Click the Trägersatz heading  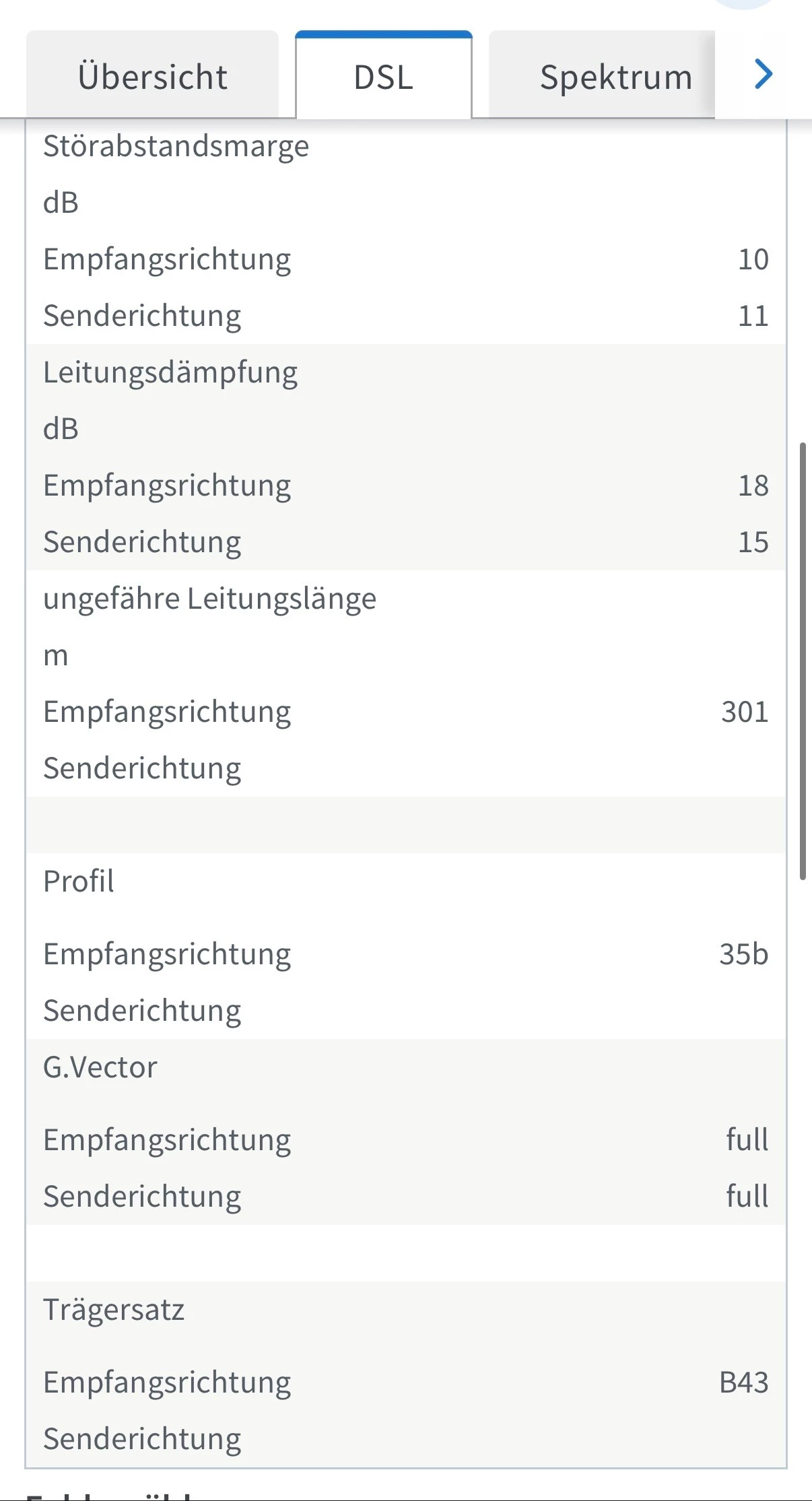coord(113,1310)
